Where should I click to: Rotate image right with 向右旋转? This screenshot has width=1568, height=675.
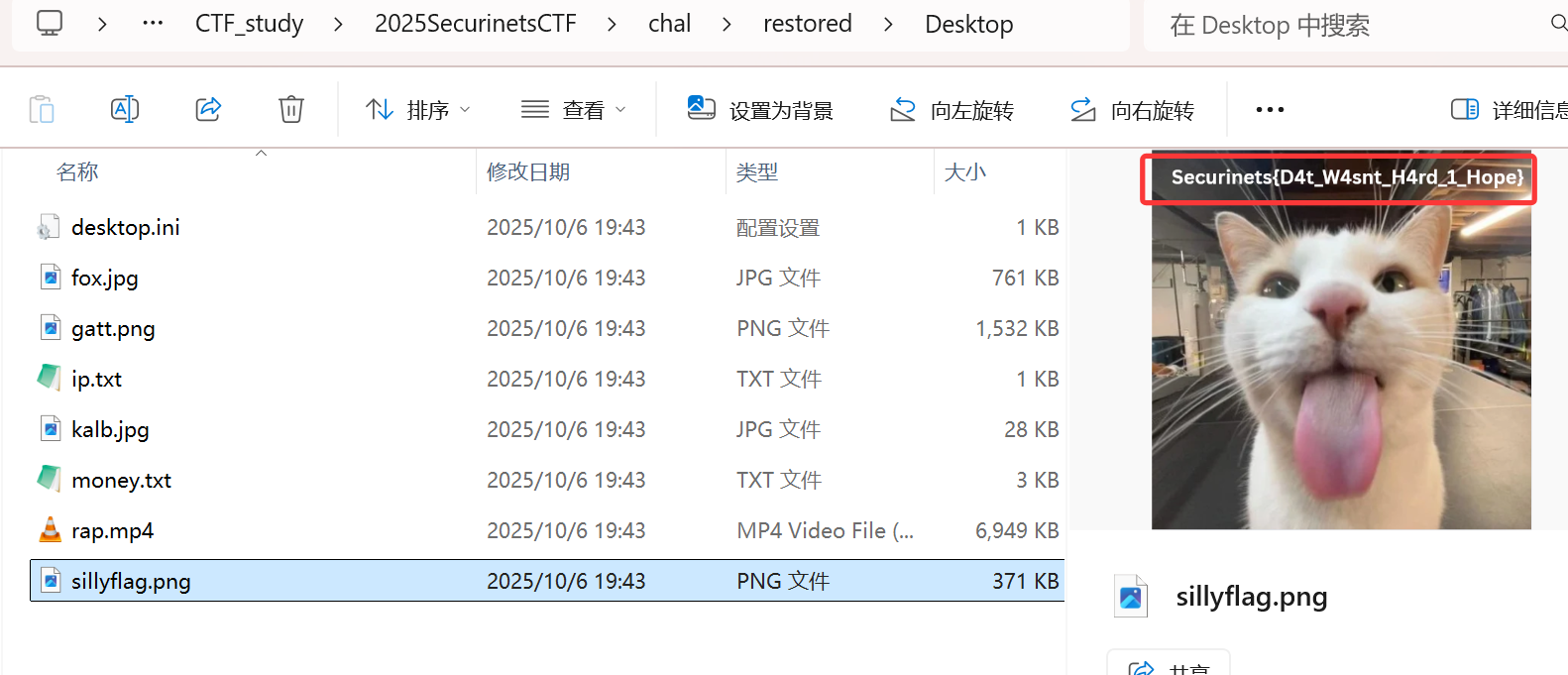click(x=1133, y=110)
